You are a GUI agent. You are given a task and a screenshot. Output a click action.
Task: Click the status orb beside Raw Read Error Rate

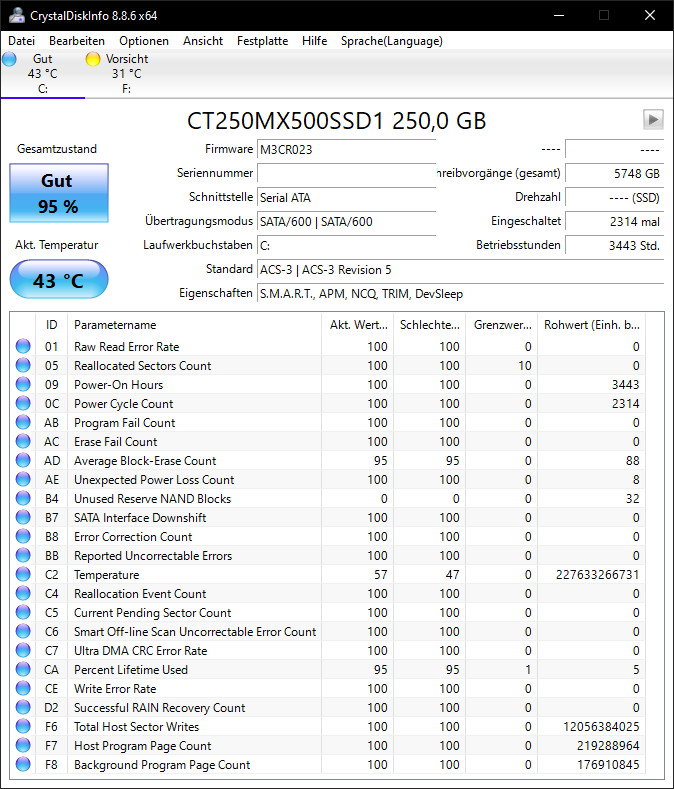pos(23,346)
